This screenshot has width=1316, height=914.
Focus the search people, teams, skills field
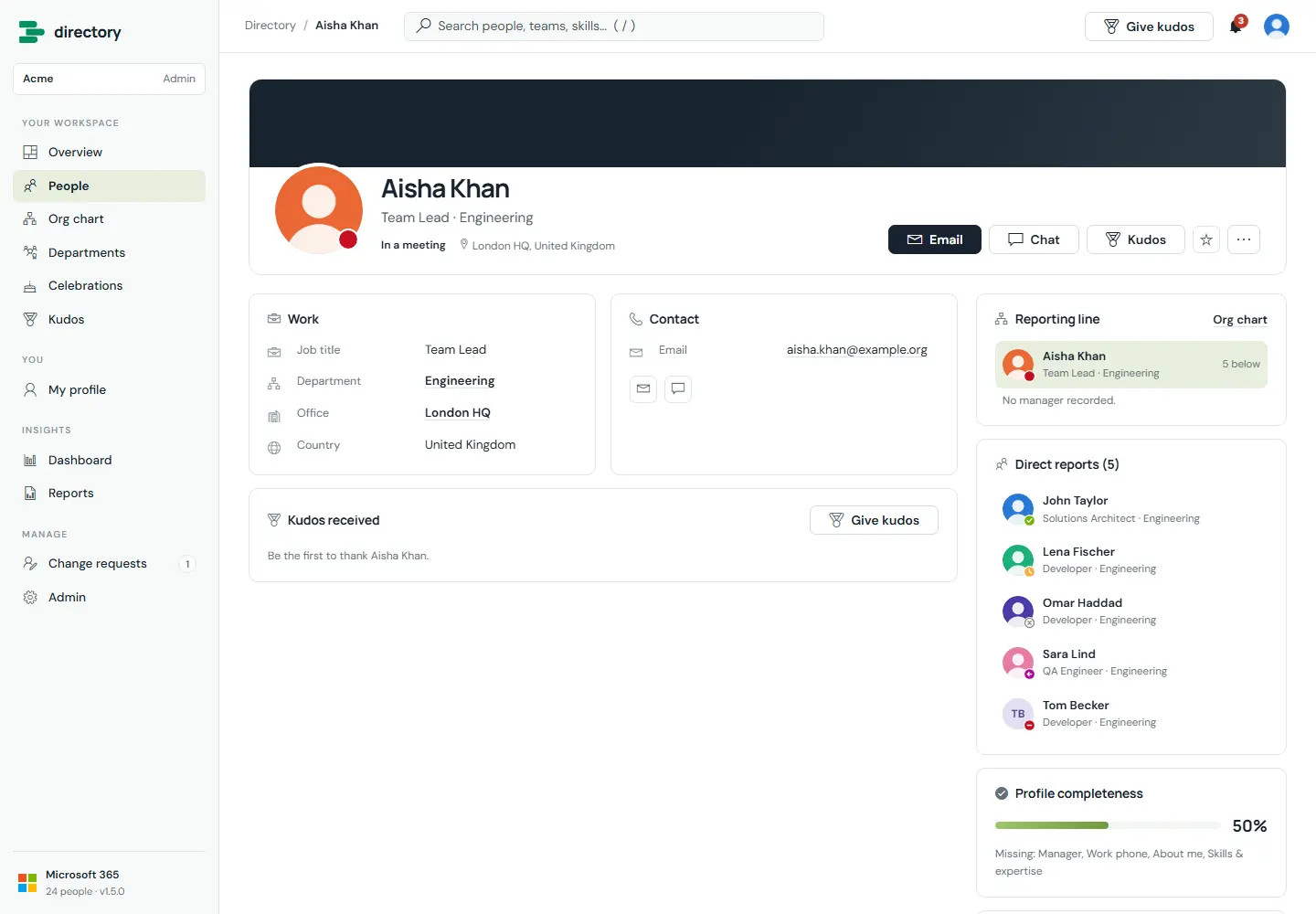point(614,26)
